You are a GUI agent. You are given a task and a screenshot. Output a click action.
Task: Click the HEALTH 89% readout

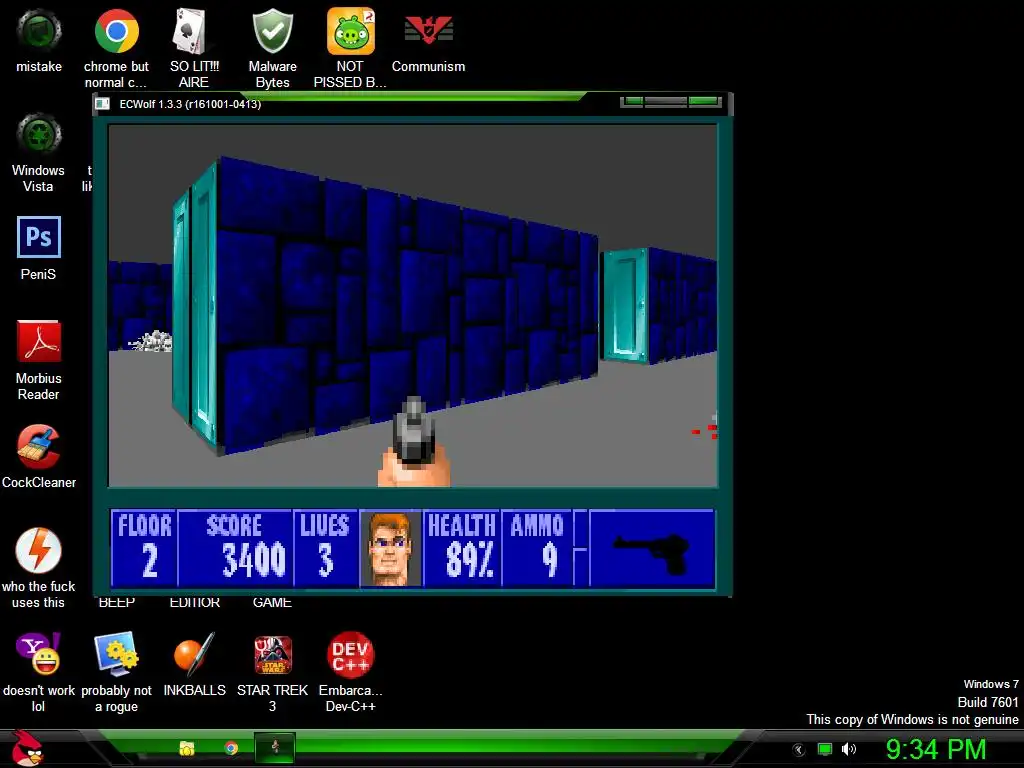[462, 549]
